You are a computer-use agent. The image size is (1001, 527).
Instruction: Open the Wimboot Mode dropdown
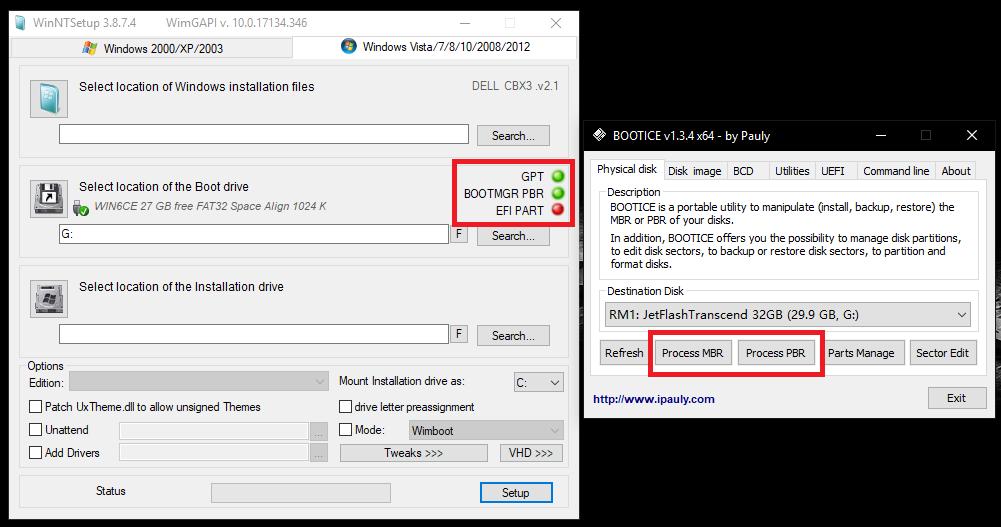tap(486, 431)
